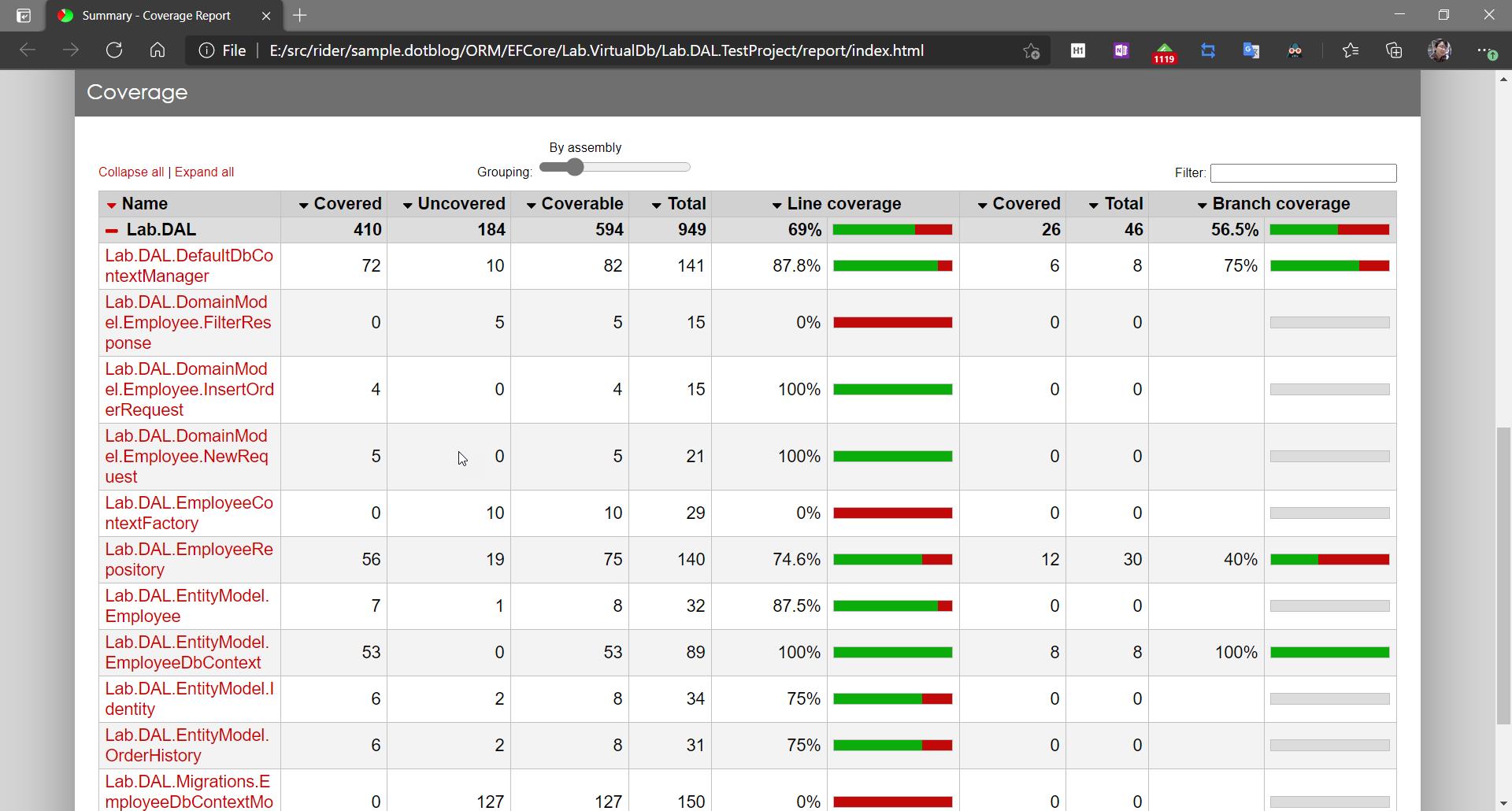Click inside the Filter input field

click(1303, 172)
